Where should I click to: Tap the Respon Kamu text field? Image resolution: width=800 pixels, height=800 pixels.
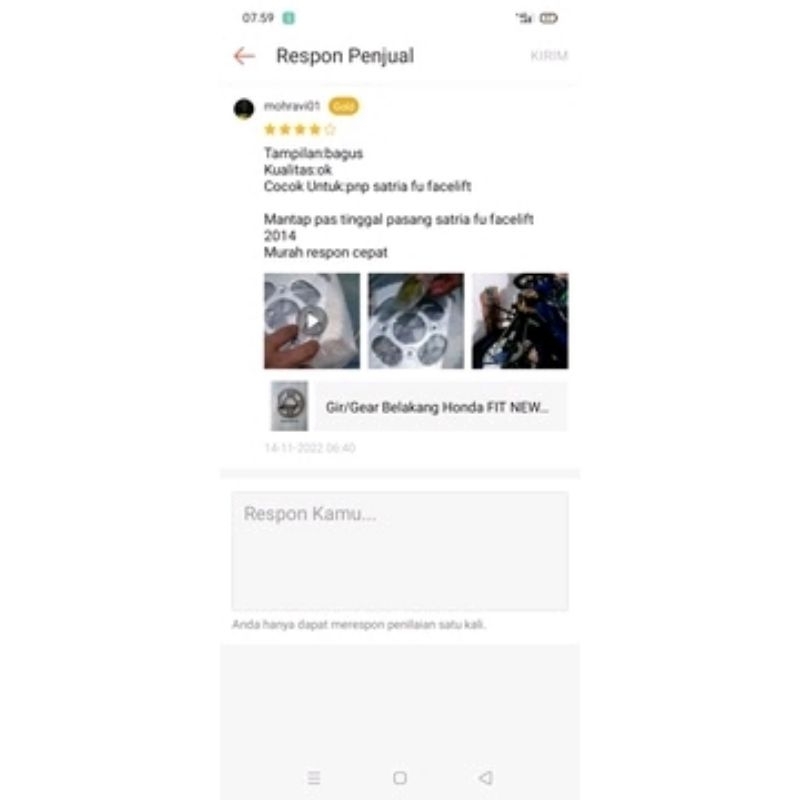click(400, 552)
